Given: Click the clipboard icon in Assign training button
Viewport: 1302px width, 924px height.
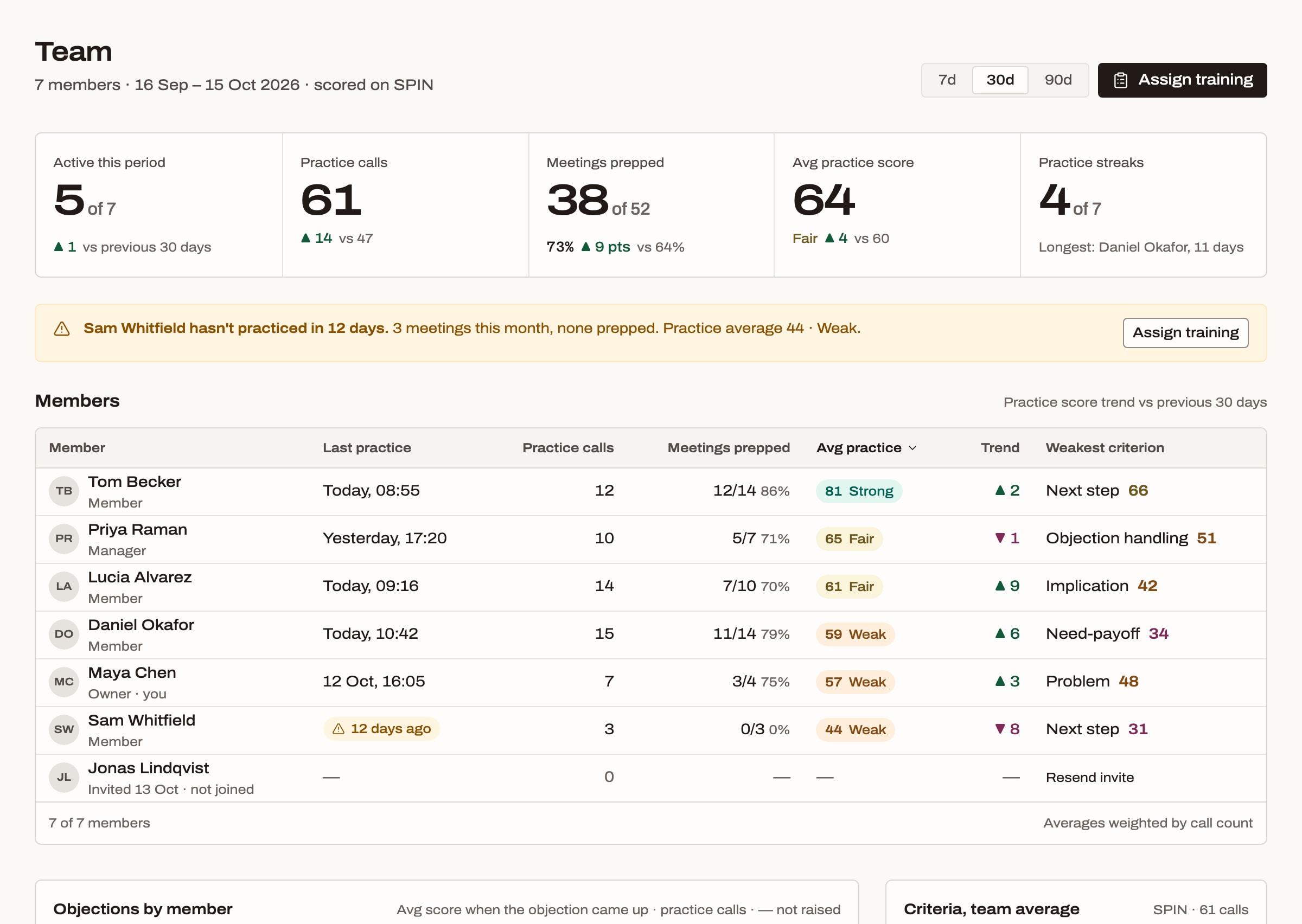Looking at the screenshot, I should [x=1120, y=80].
